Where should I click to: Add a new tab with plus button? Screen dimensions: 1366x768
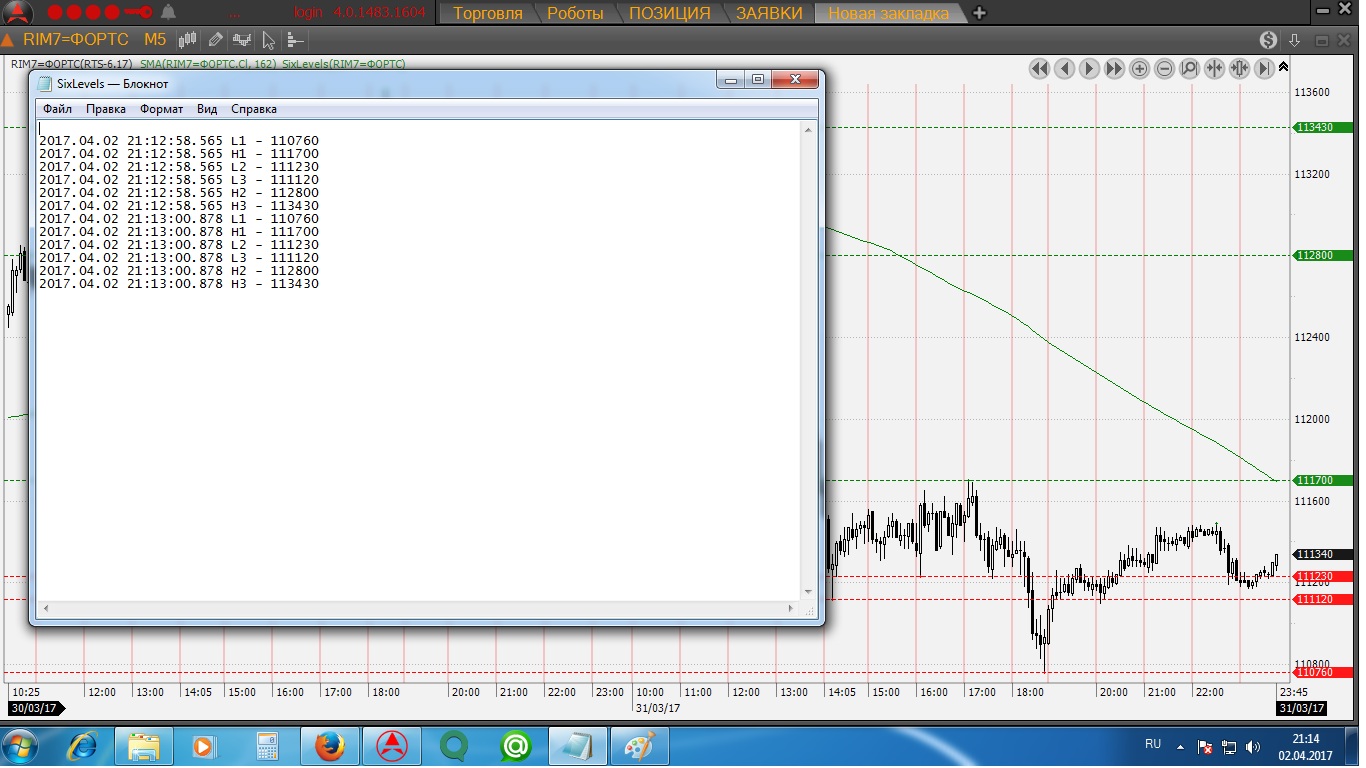pos(979,13)
